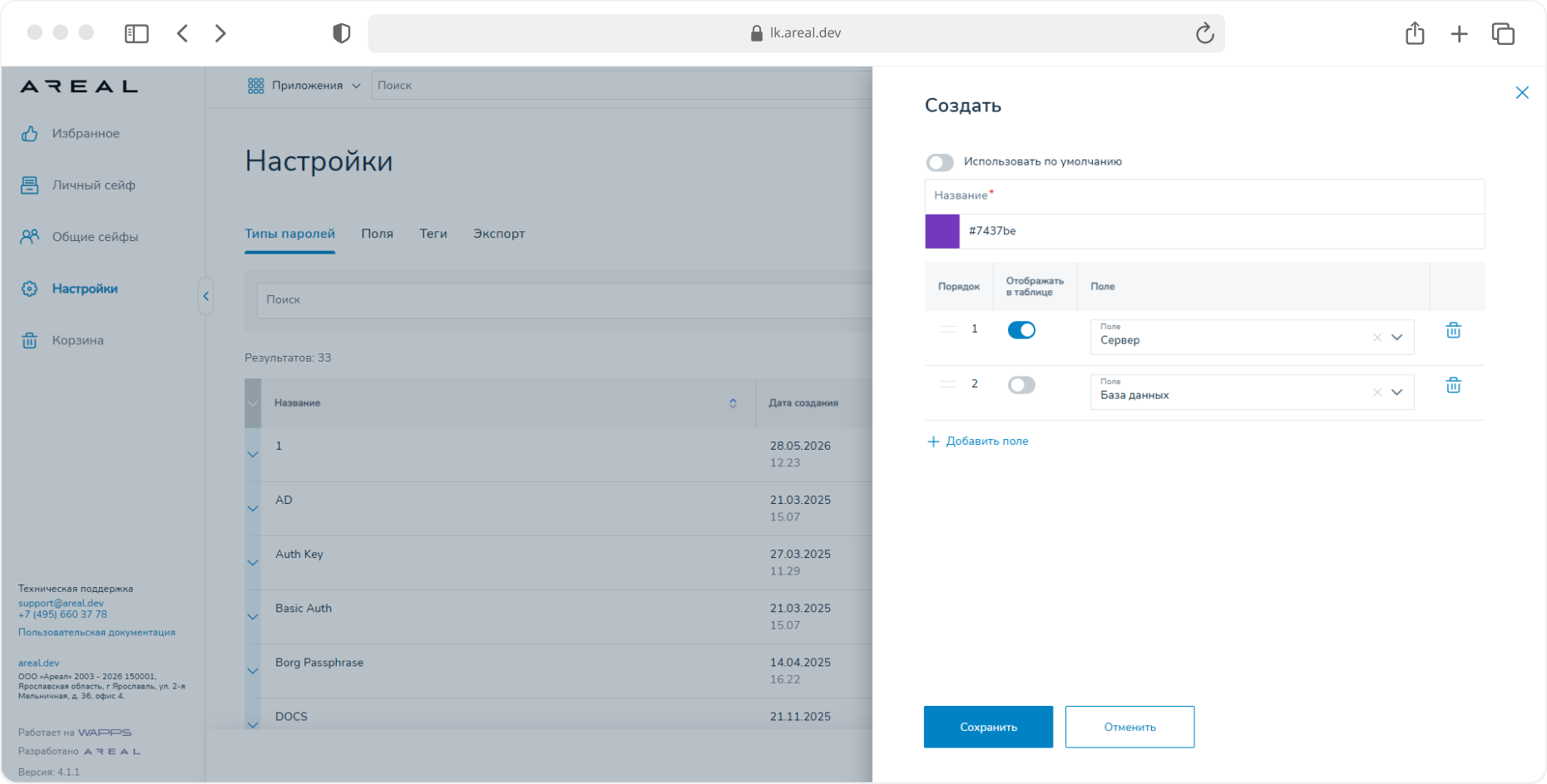Open the support@areal.dev email link

click(x=61, y=604)
